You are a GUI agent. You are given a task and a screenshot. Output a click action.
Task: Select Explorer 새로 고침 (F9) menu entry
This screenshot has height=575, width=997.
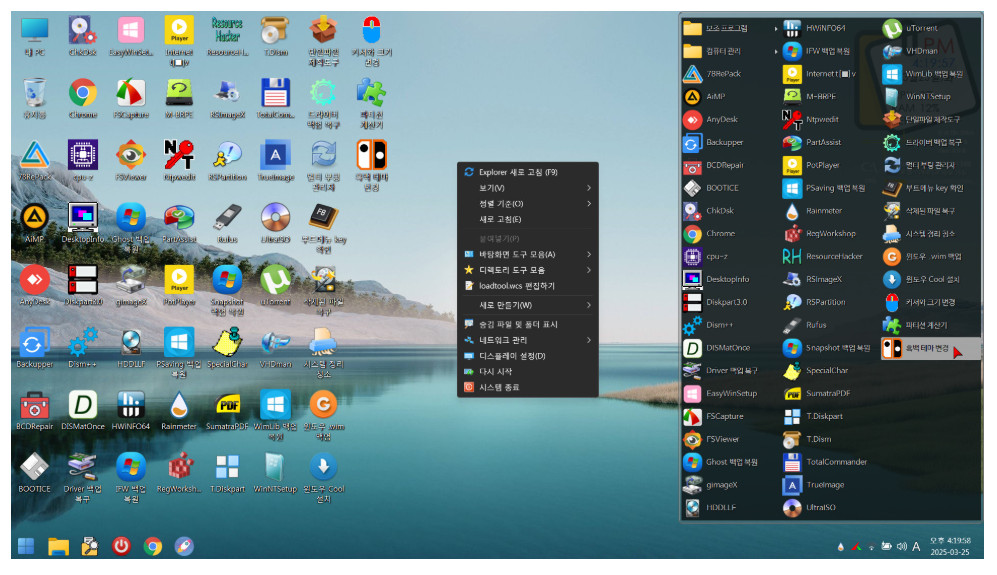point(527,172)
